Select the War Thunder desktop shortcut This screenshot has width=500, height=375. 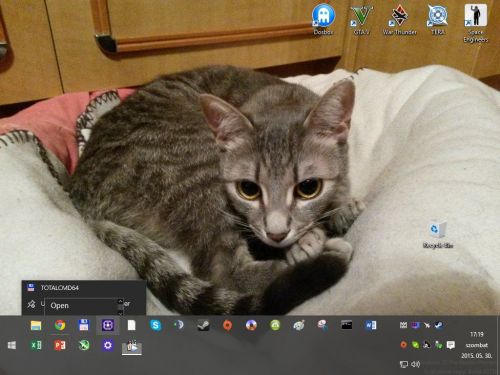(399, 19)
